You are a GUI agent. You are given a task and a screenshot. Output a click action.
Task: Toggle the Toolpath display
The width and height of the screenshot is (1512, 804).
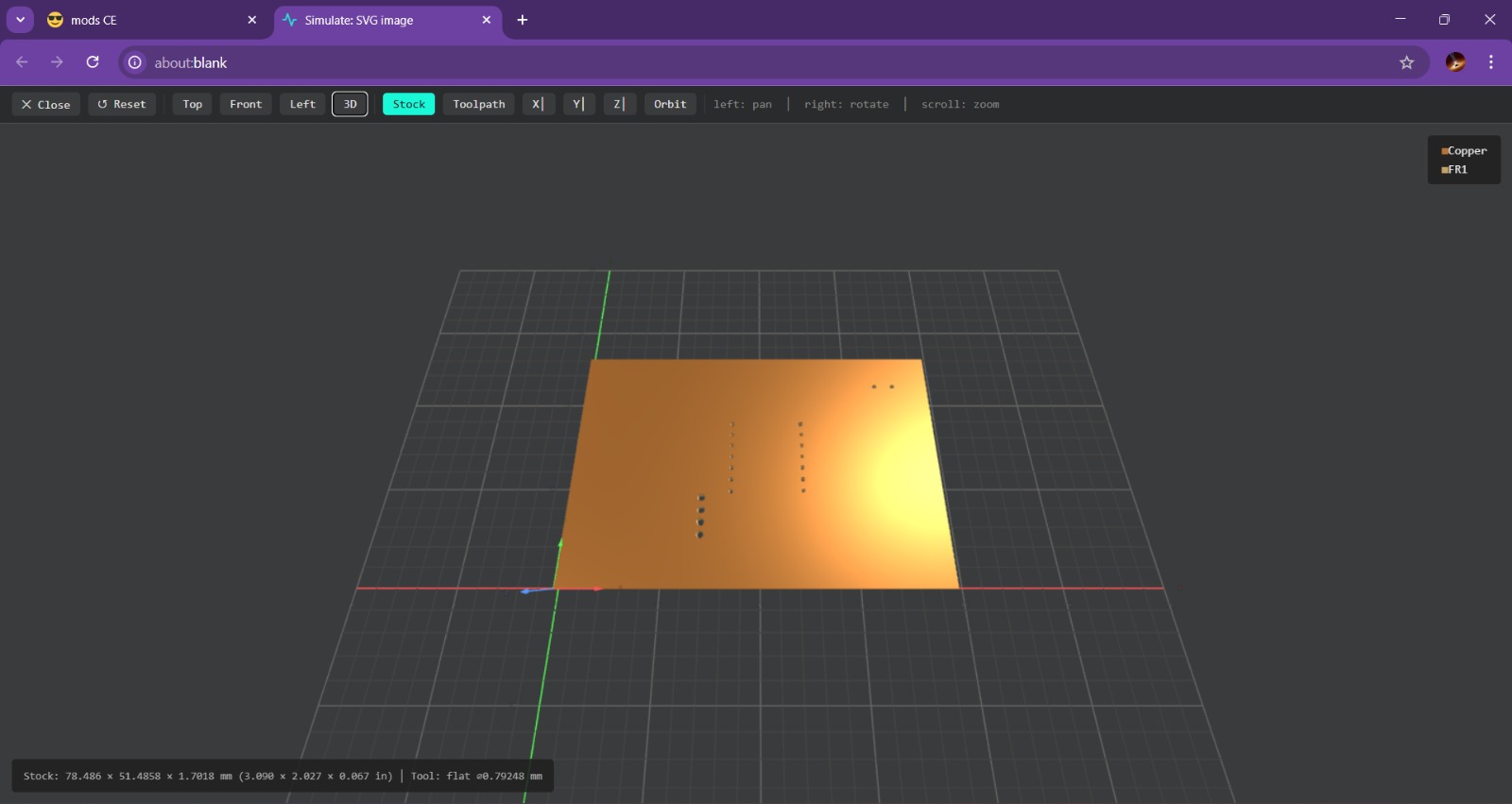(478, 104)
